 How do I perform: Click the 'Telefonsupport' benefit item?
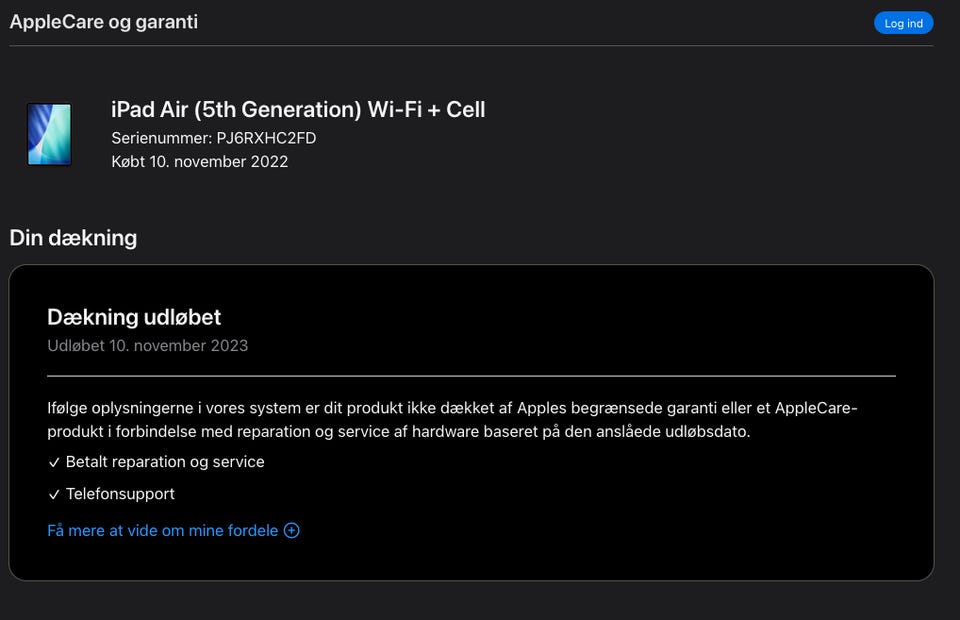[x=120, y=494]
